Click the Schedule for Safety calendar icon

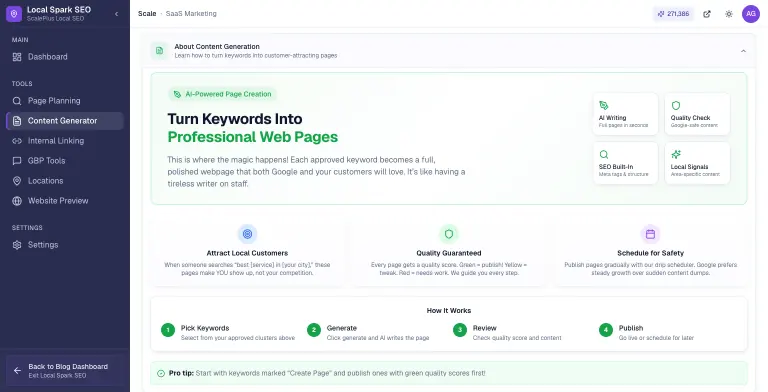pyautogui.click(x=650, y=234)
